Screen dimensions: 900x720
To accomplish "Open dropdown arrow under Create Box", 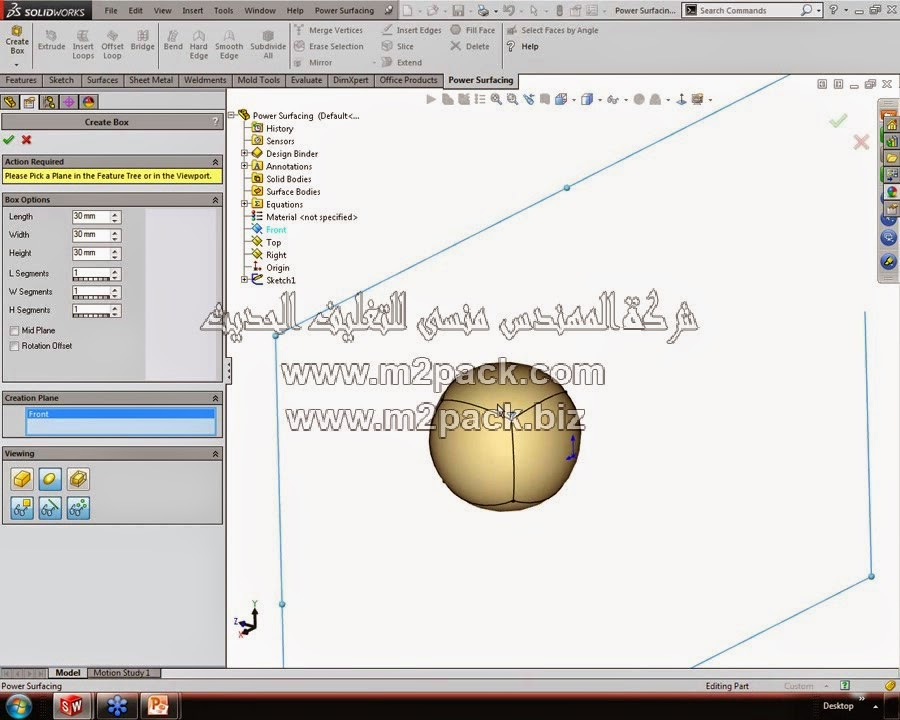I will [17, 64].
